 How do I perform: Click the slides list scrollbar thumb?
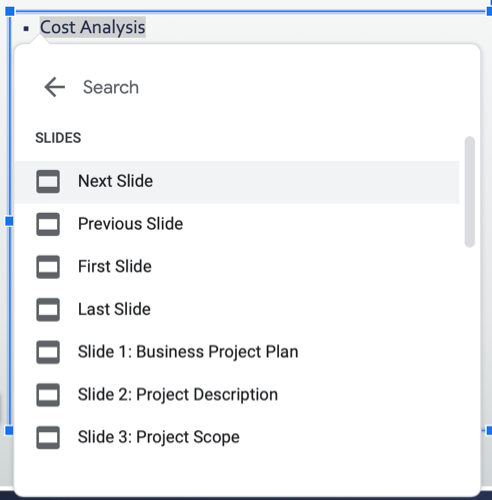[x=470, y=192]
